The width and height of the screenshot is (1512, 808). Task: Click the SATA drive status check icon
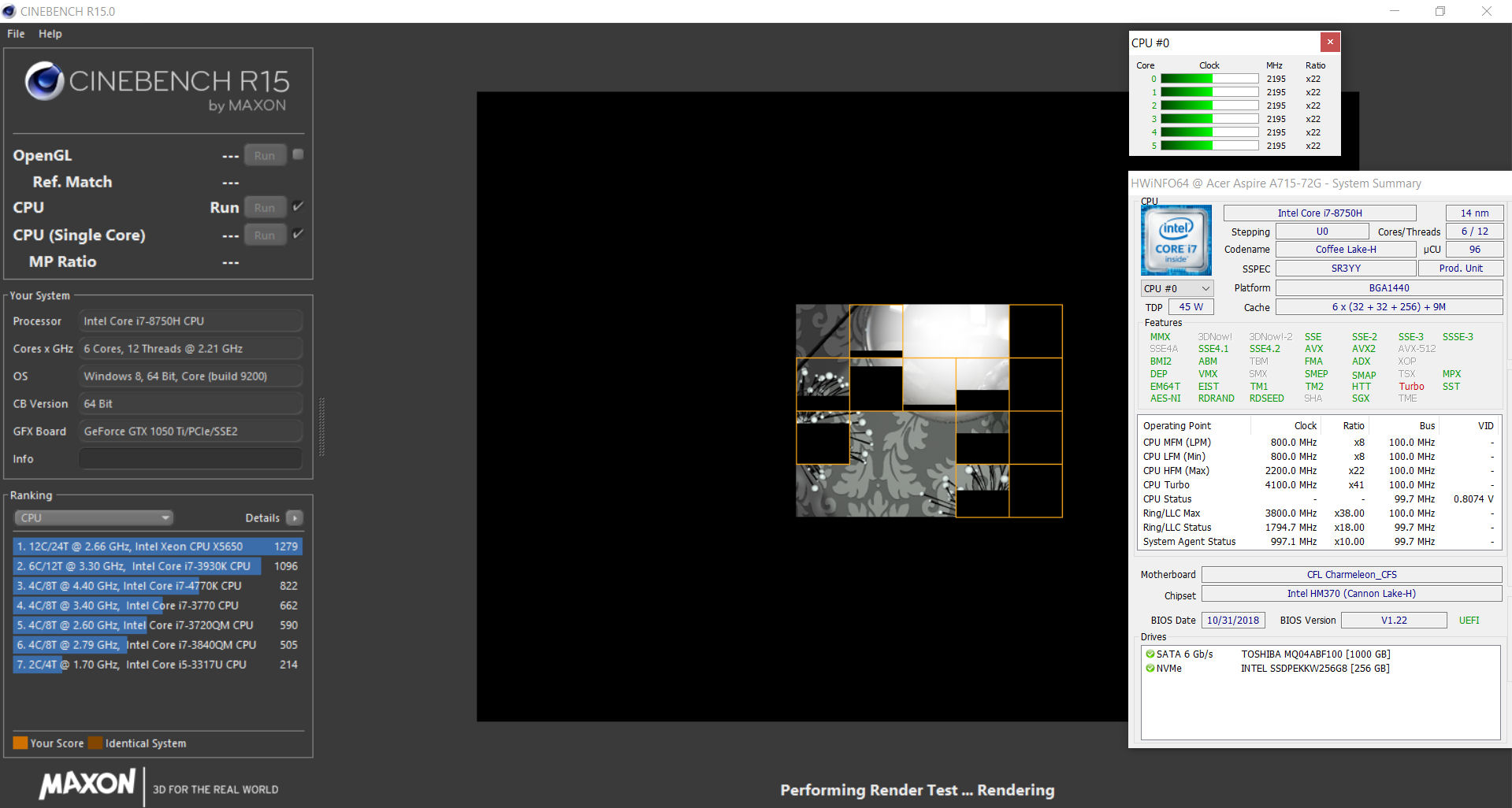(x=1150, y=654)
